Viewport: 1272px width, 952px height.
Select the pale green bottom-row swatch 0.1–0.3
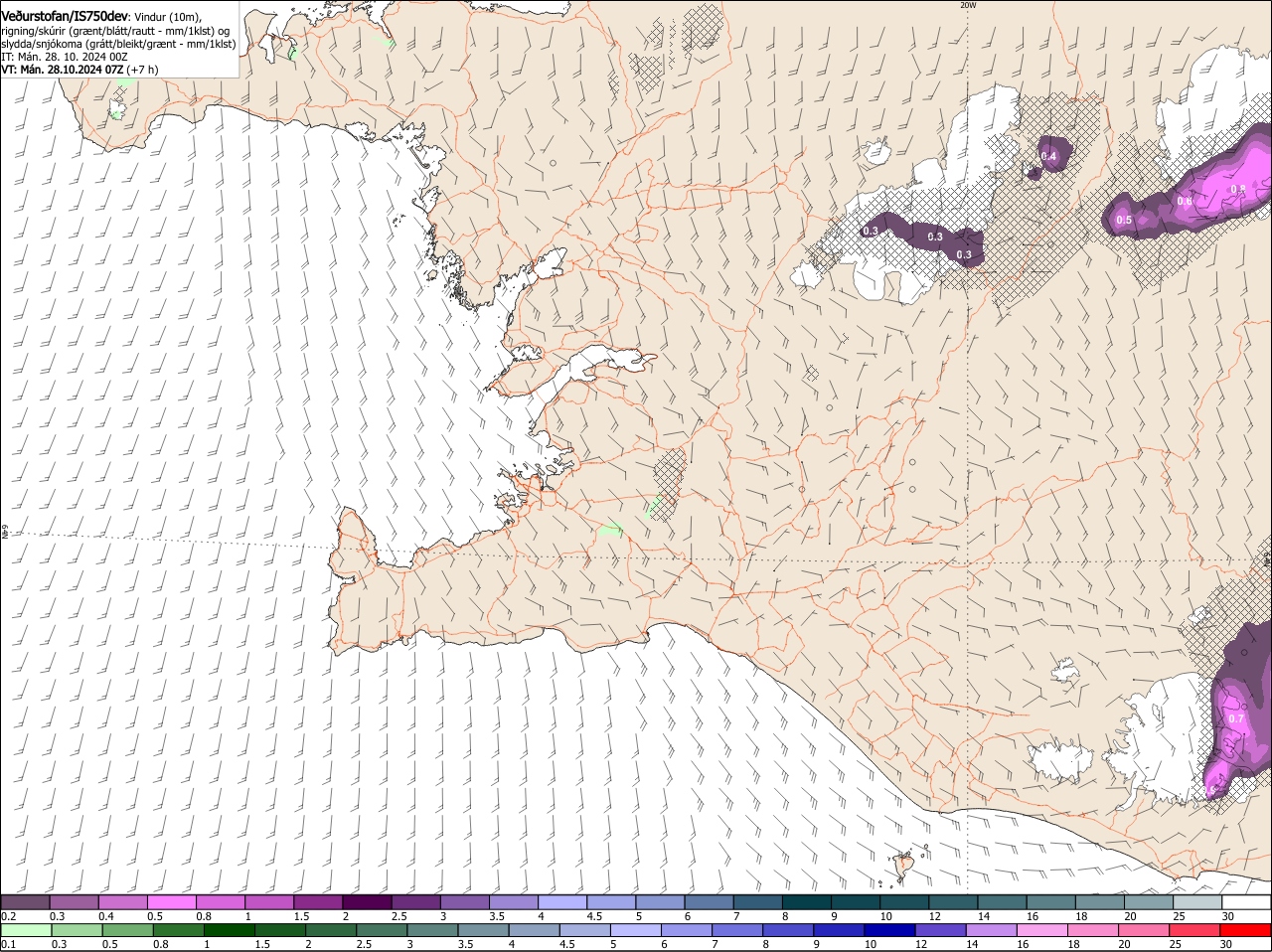click(26, 930)
